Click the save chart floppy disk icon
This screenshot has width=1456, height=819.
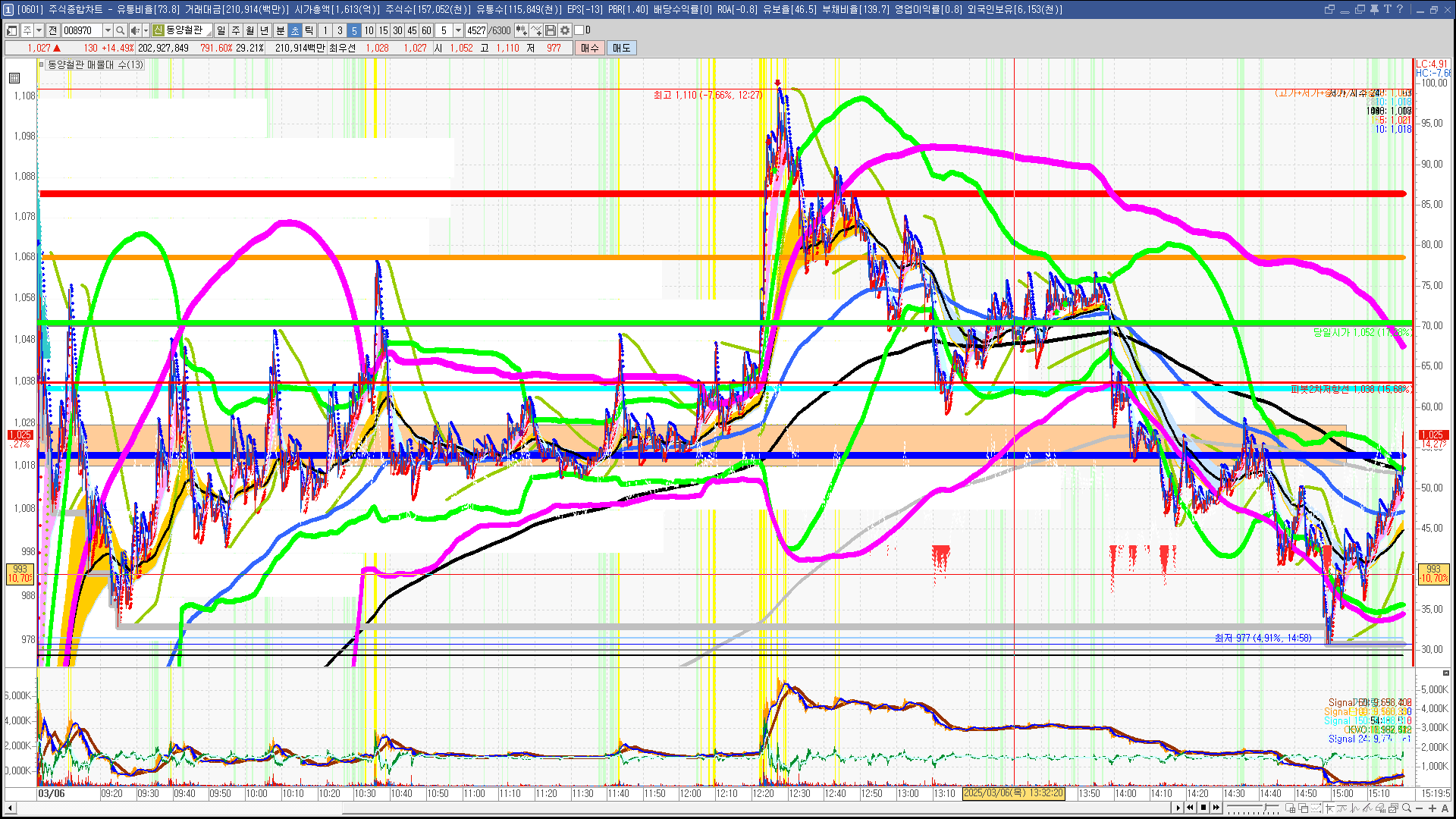[551, 30]
